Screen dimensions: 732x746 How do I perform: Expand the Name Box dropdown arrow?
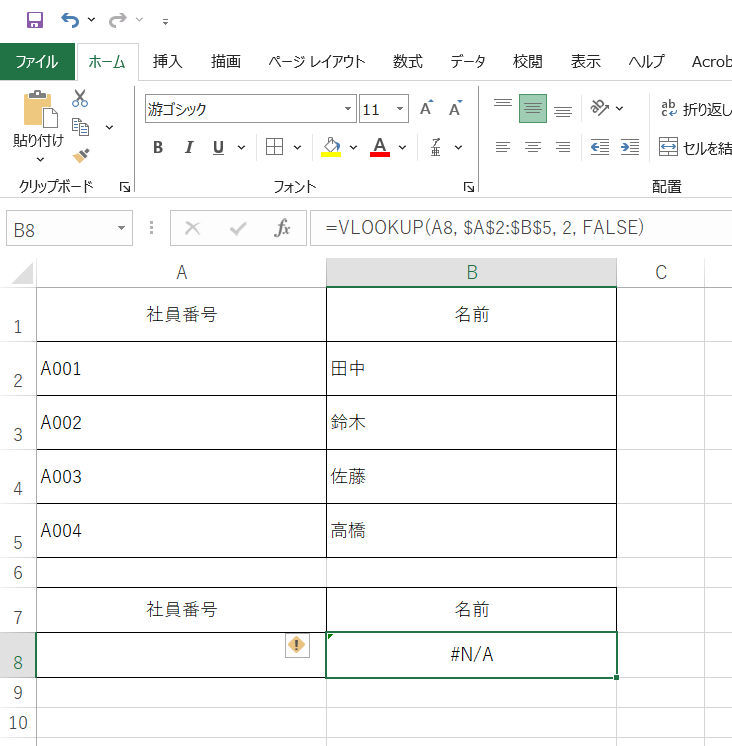(122, 229)
